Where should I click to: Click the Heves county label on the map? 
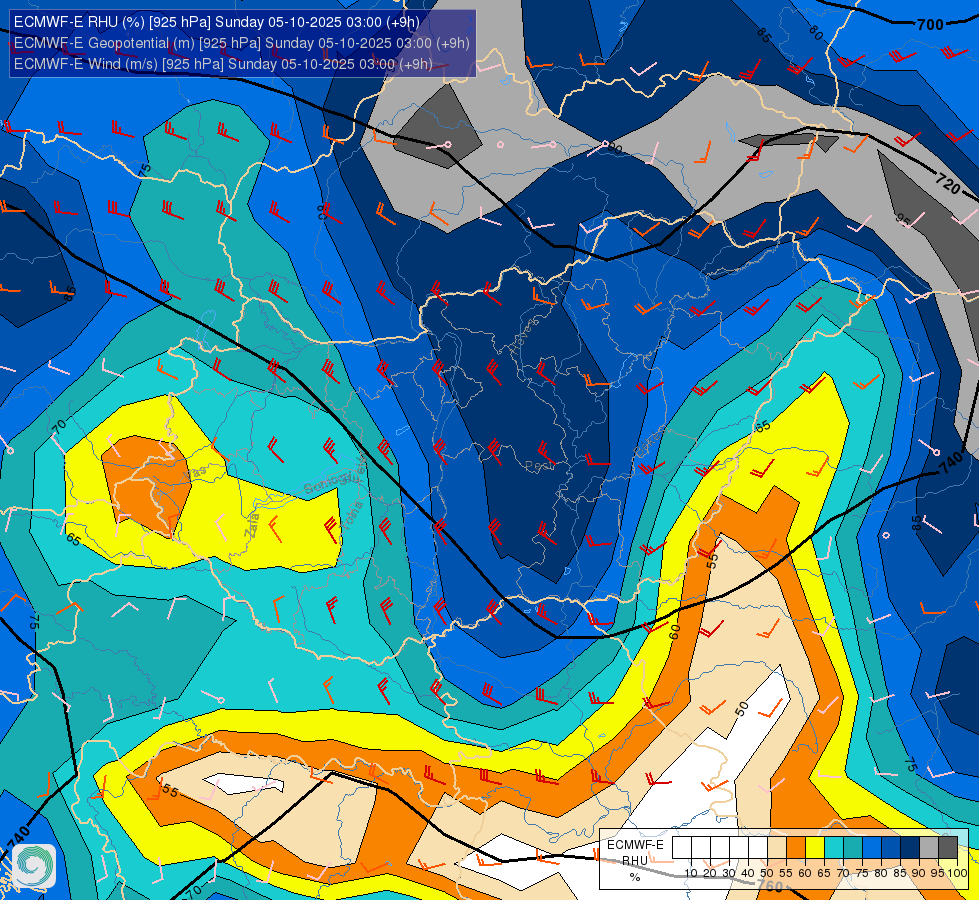524,336
